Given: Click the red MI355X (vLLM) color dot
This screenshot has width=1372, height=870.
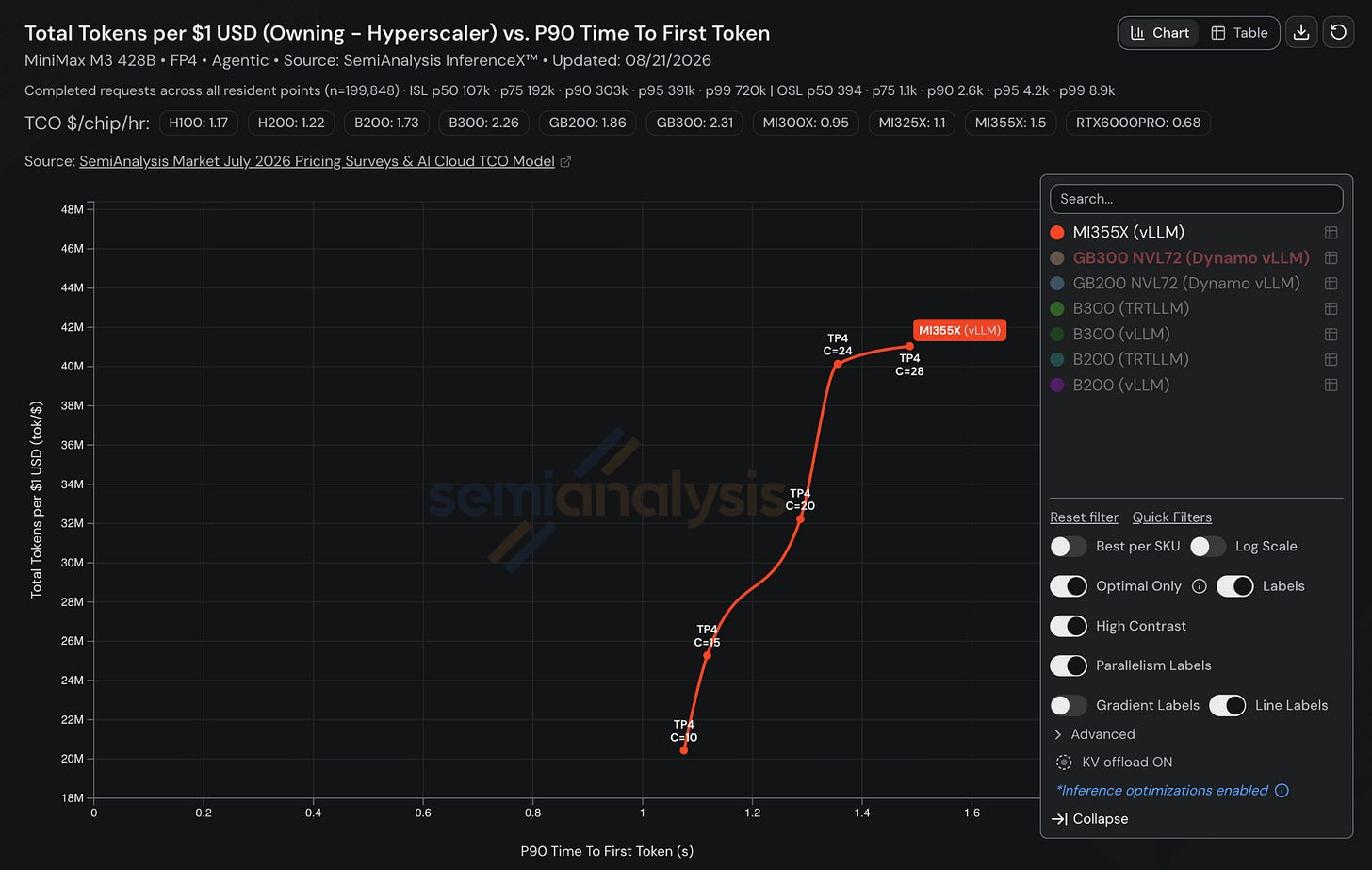Looking at the screenshot, I should coord(1057,233).
